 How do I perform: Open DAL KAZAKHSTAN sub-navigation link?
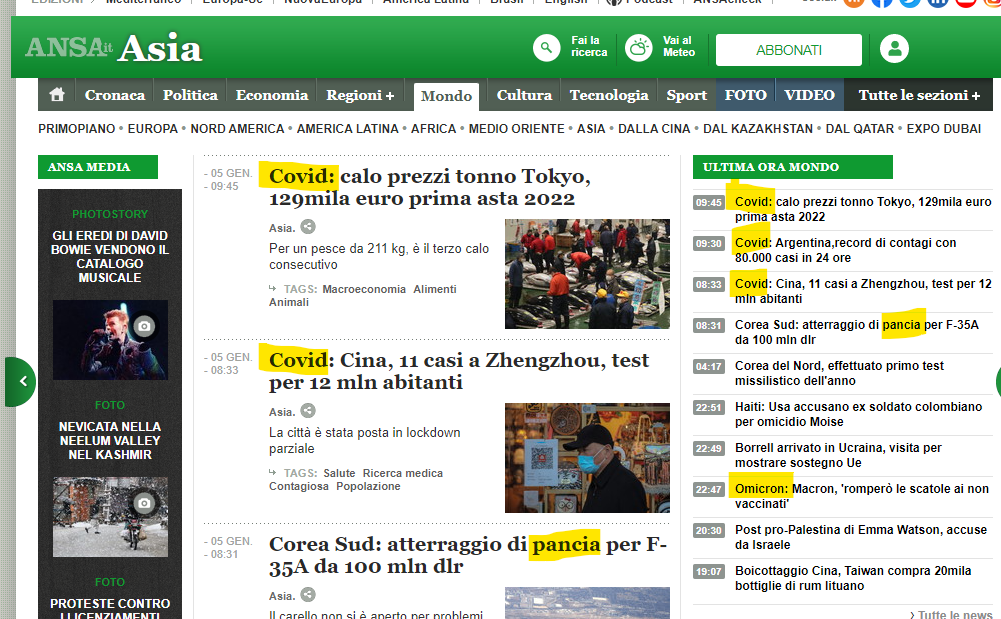pyautogui.click(x=758, y=129)
